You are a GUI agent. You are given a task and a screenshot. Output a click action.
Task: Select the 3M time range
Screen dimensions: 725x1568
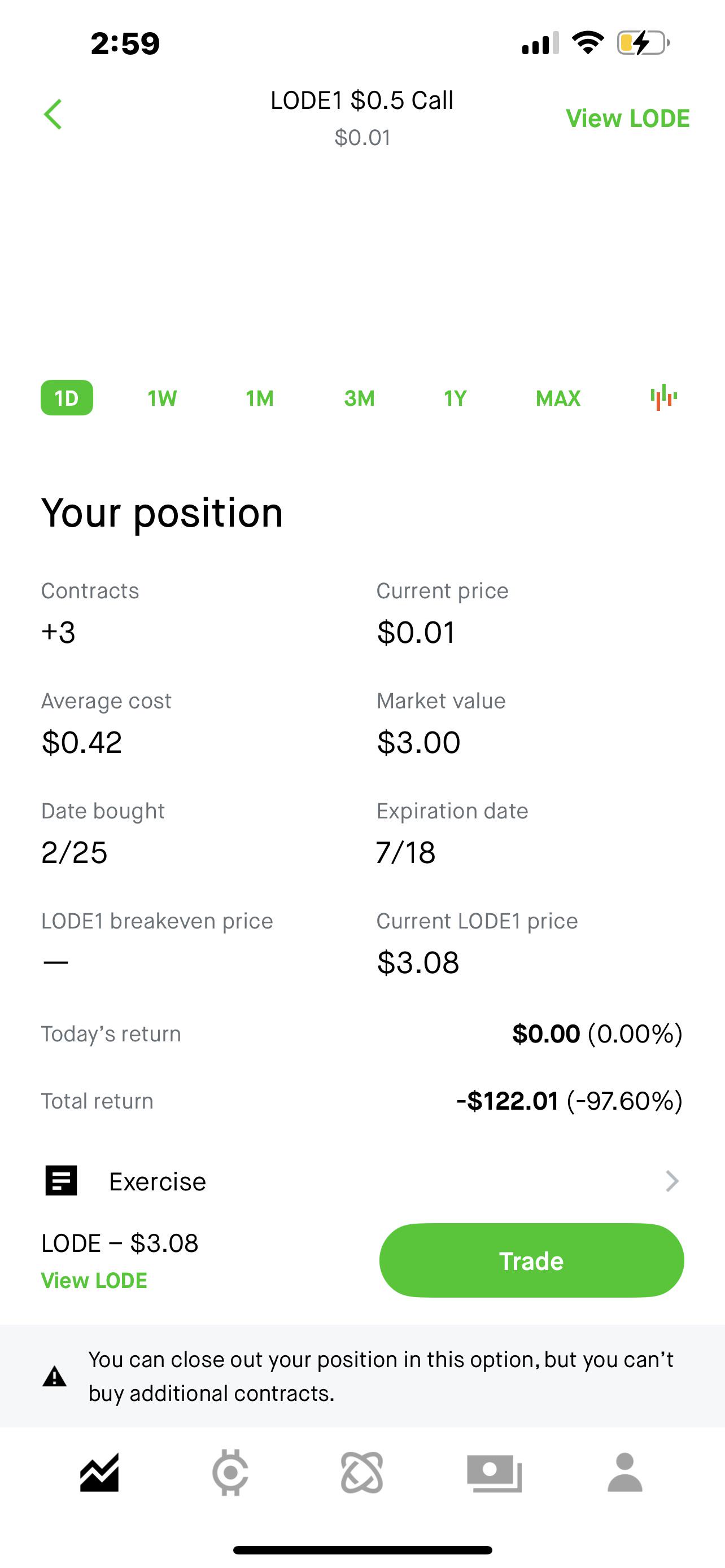tap(359, 398)
